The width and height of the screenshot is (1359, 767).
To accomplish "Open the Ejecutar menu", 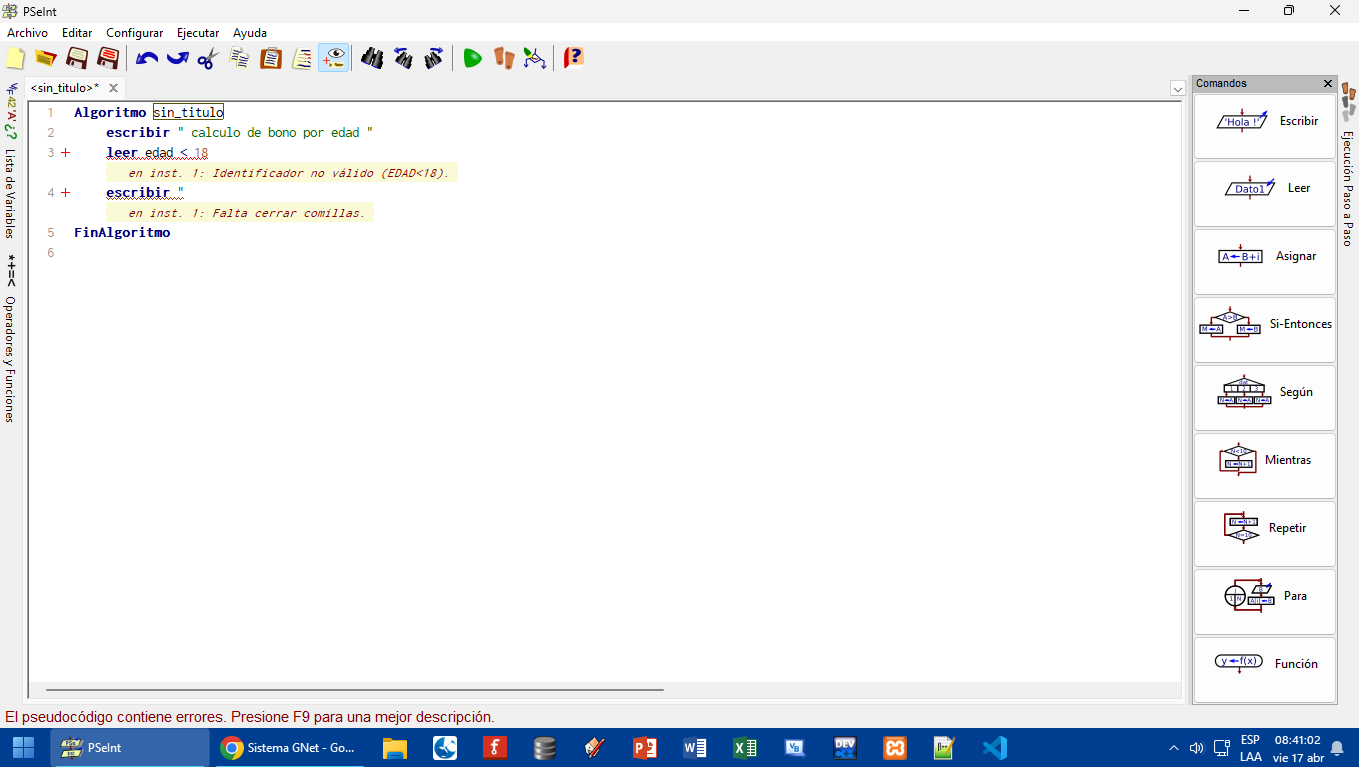I will pos(198,33).
